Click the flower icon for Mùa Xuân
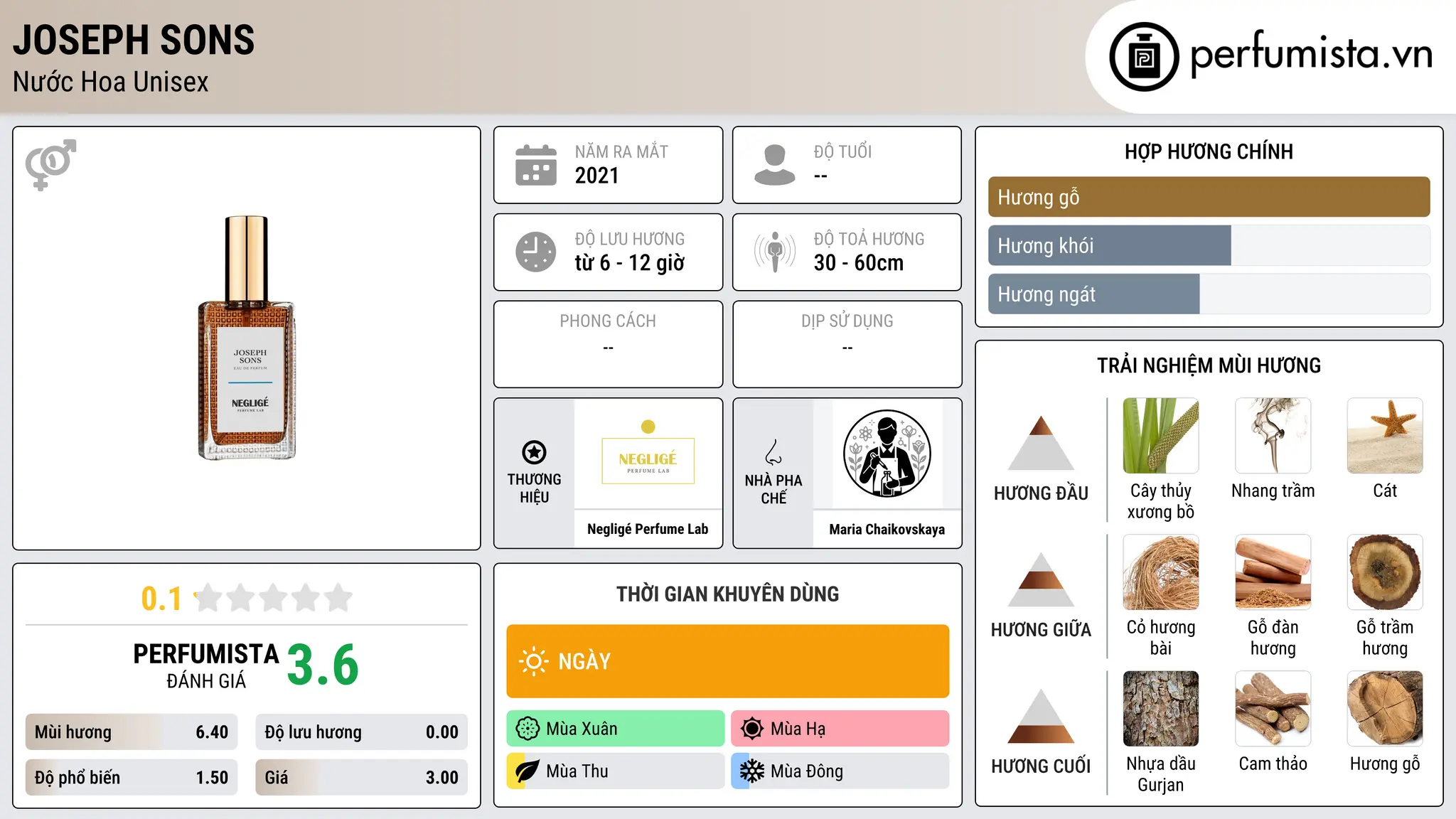Screen dimensions: 1456x819 528,729
